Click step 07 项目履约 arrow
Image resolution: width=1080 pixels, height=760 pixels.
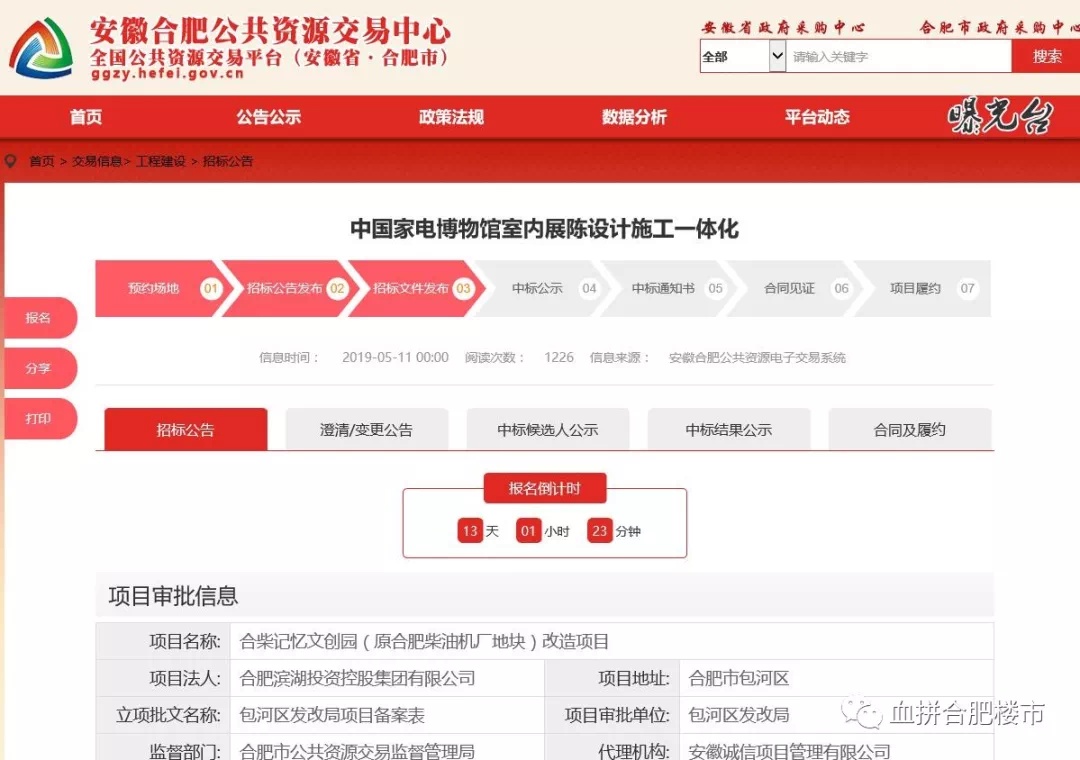pos(918,288)
